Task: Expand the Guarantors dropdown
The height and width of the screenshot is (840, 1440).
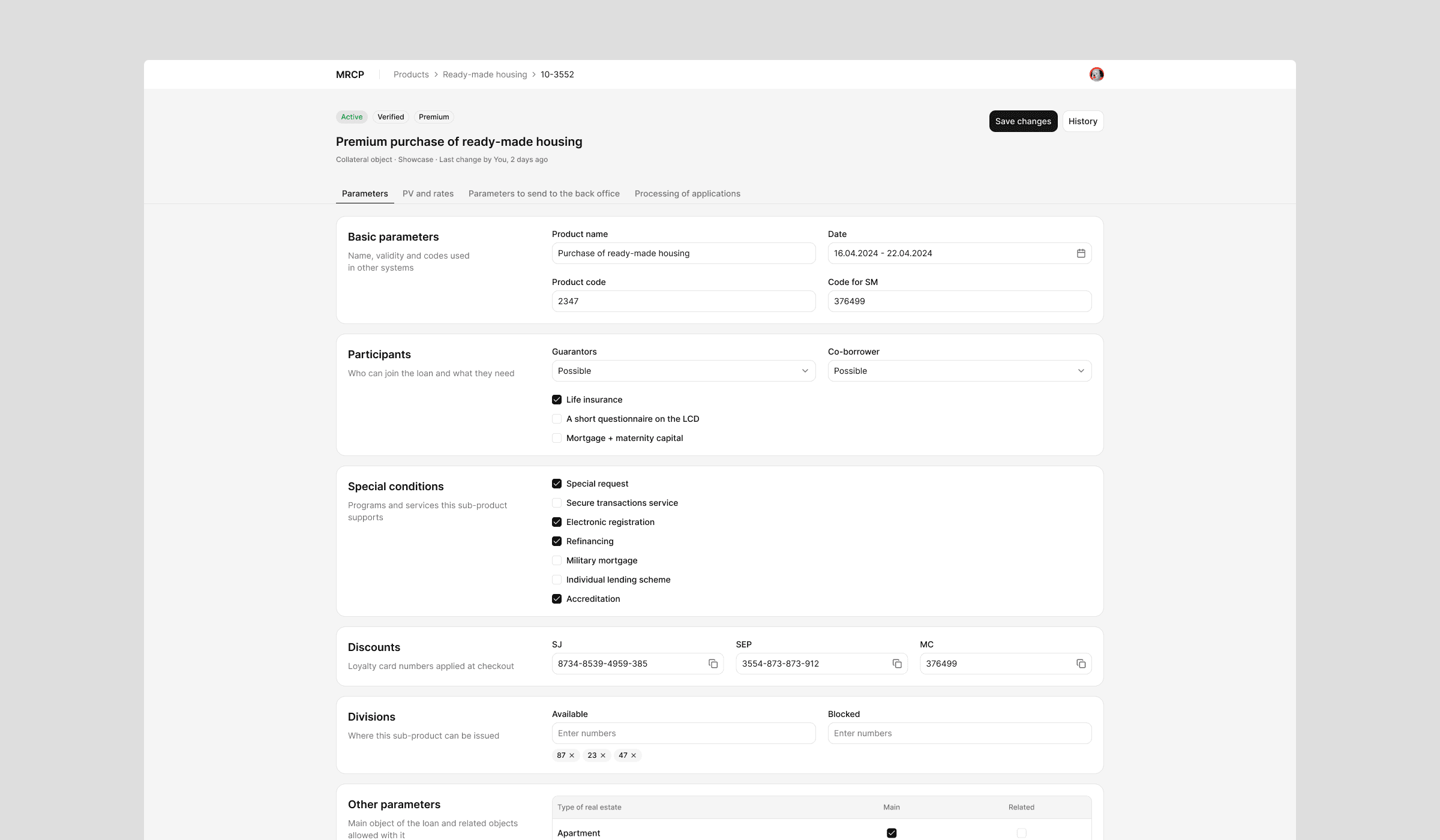Action: click(683, 371)
